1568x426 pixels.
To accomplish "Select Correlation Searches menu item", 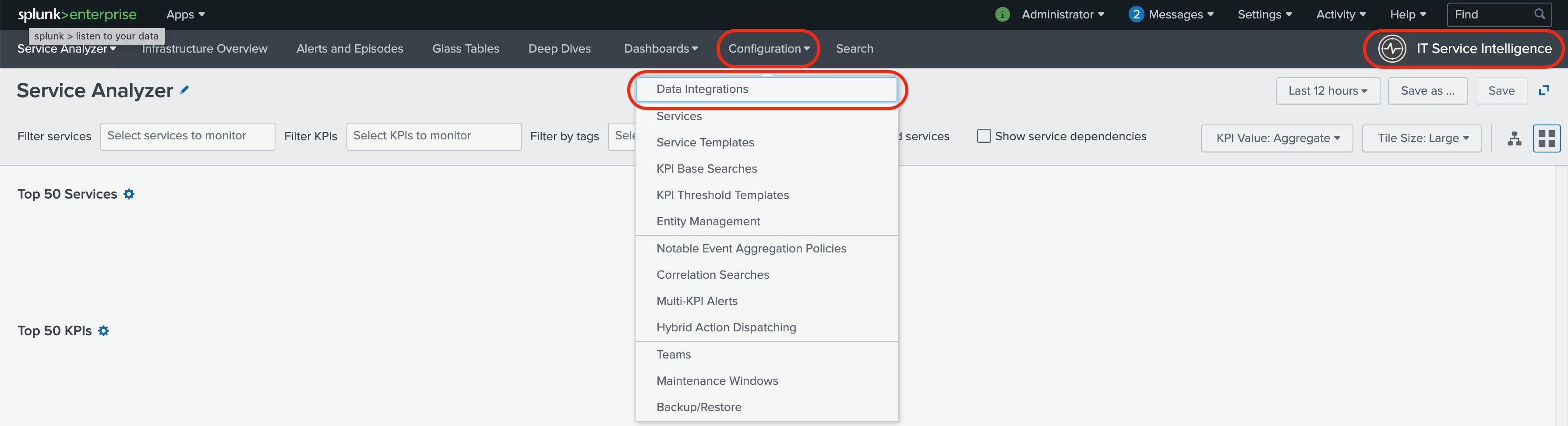I will (x=766, y=274).
